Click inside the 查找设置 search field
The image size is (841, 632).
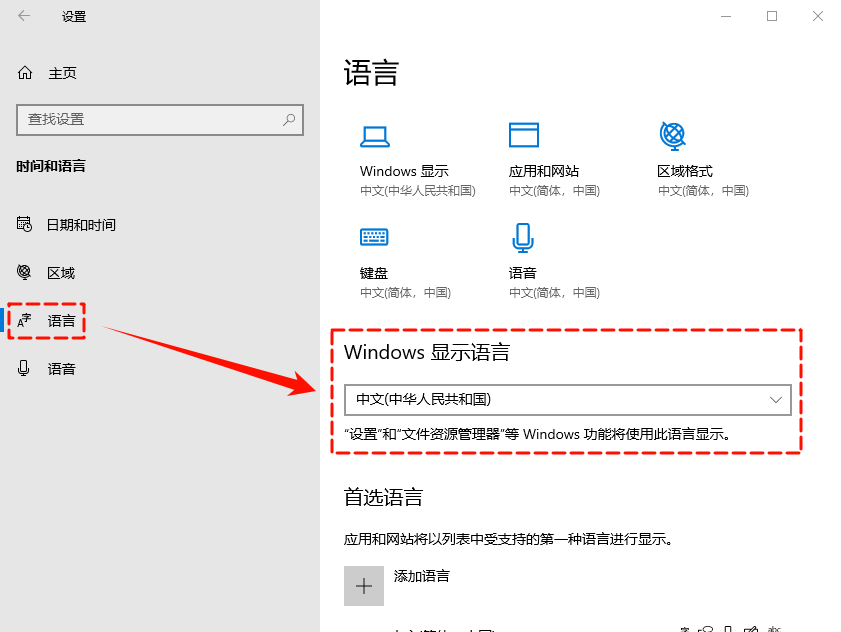150,120
